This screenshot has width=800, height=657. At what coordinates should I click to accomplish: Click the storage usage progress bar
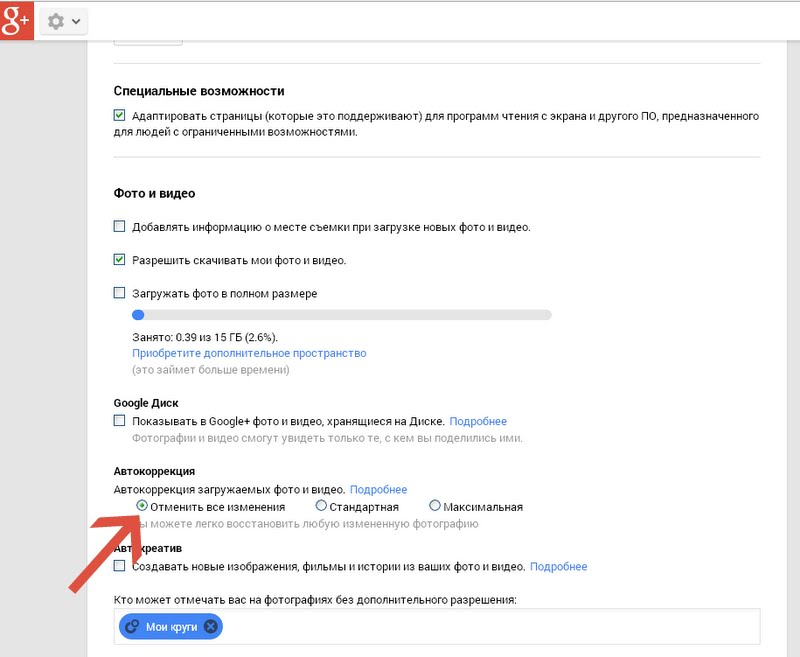341,315
